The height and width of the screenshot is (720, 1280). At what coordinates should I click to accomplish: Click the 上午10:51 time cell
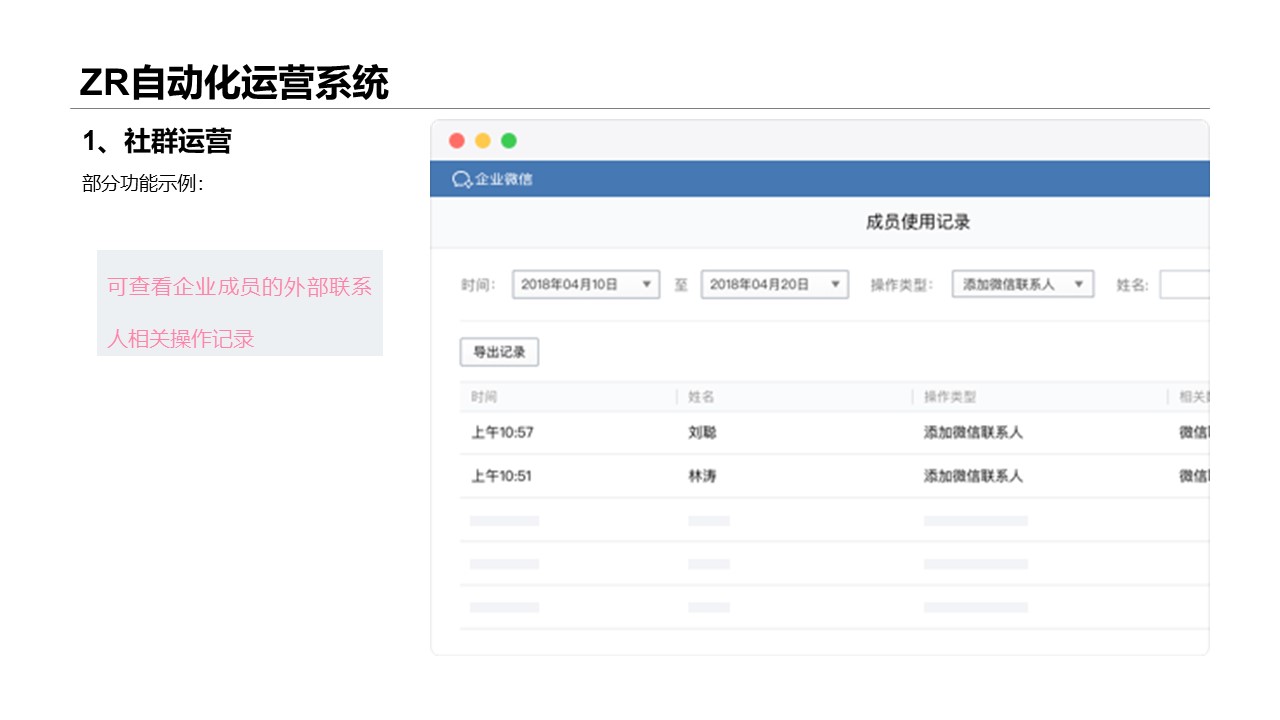(502, 476)
